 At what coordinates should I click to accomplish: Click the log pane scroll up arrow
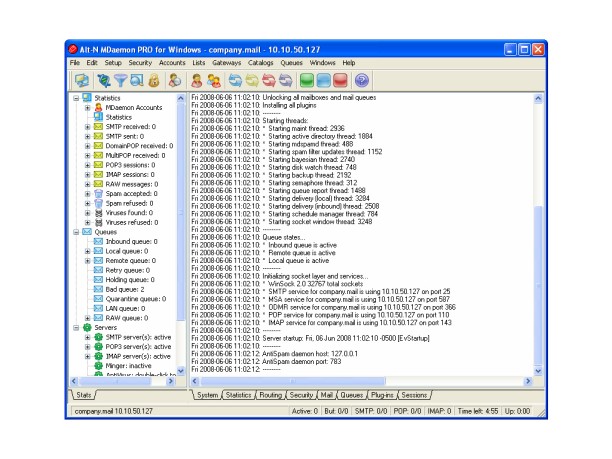(538, 98)
